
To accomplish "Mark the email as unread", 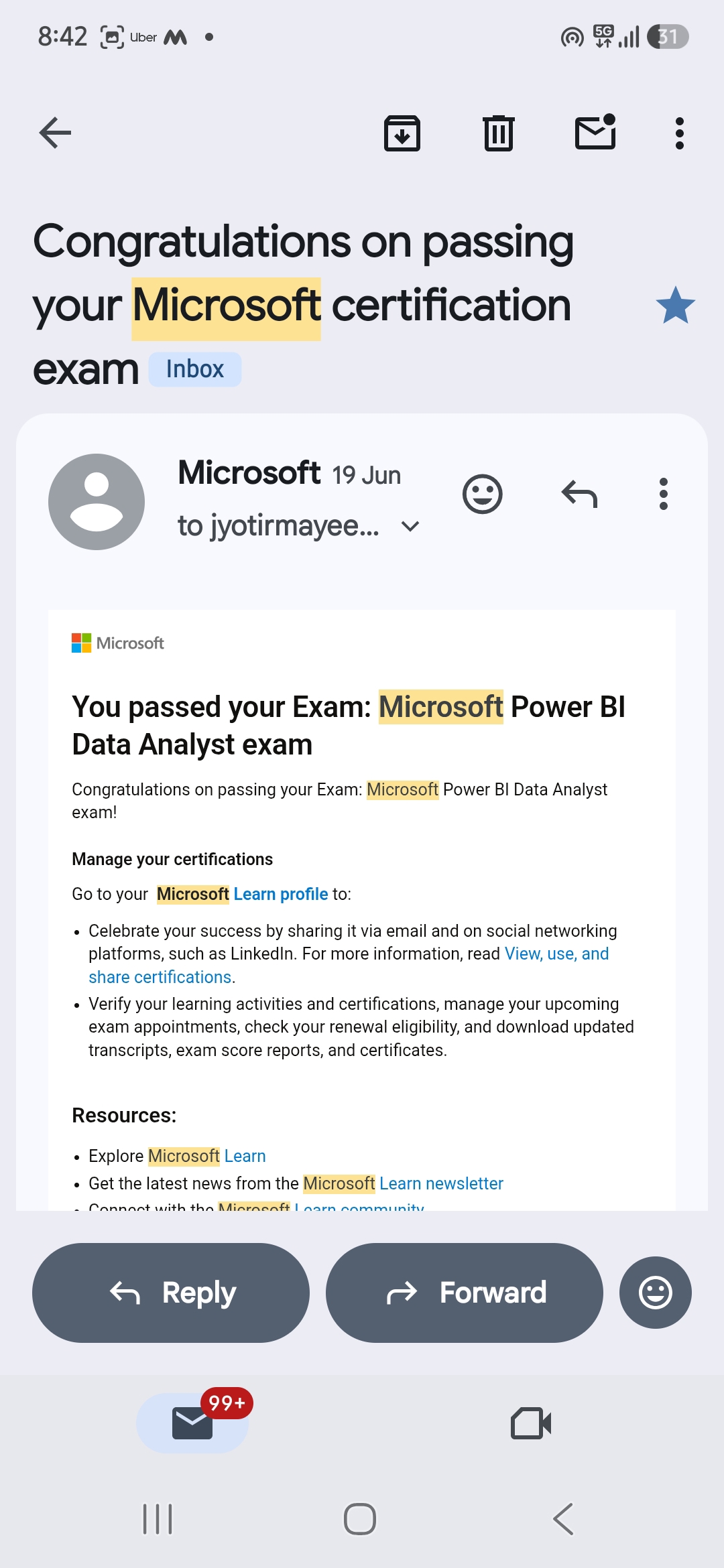I will coord(595,131).
